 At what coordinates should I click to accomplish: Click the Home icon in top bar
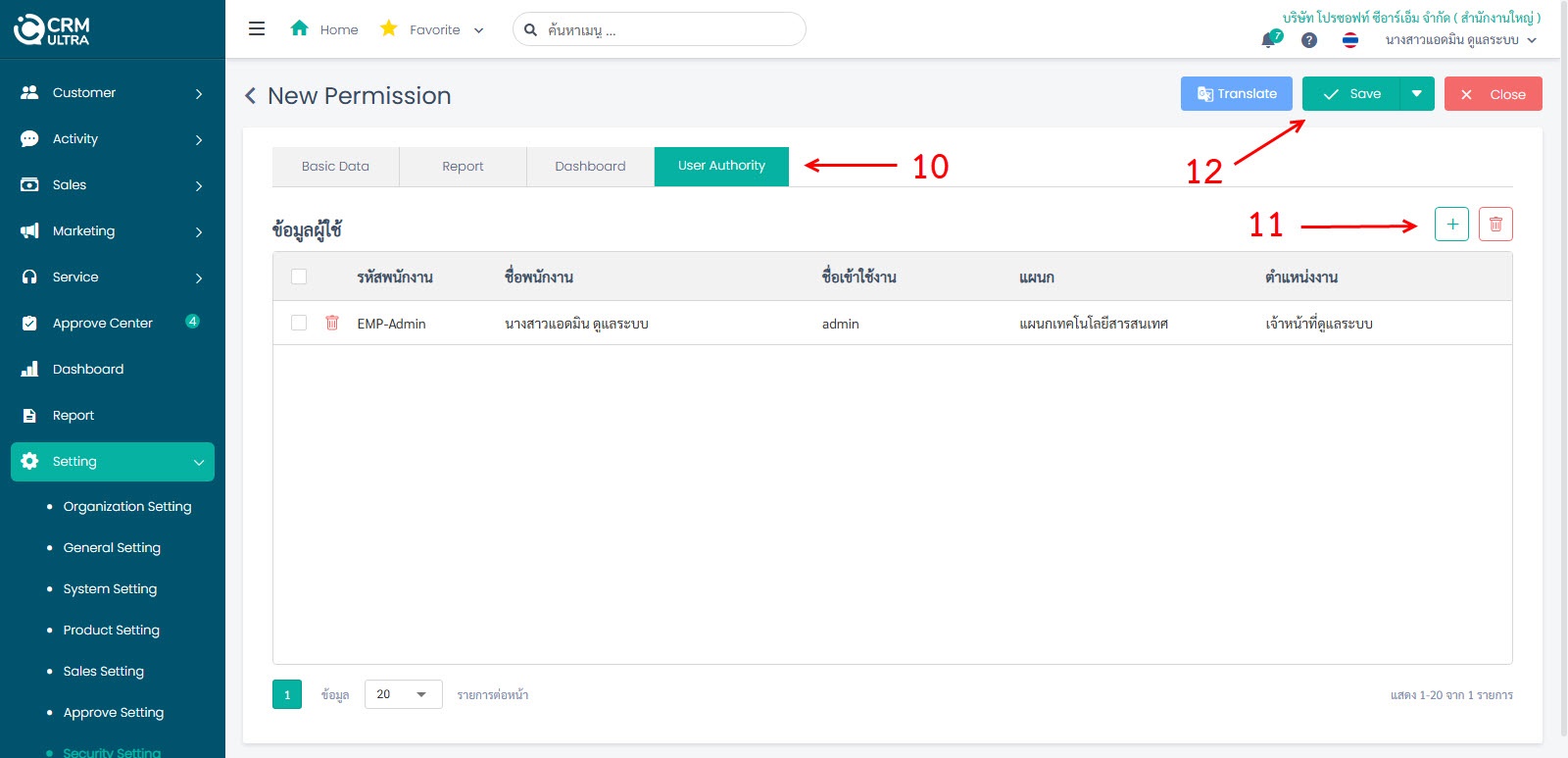300,28
